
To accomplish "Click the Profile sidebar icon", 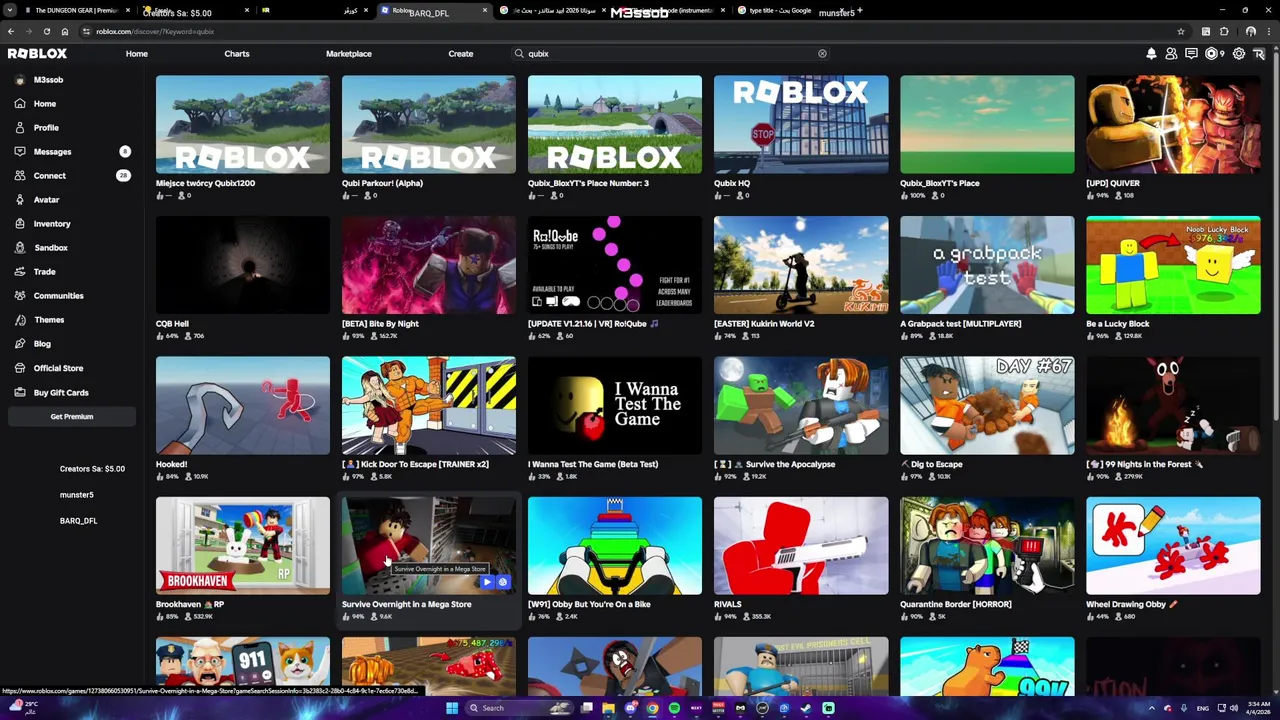I will [20, 128].
